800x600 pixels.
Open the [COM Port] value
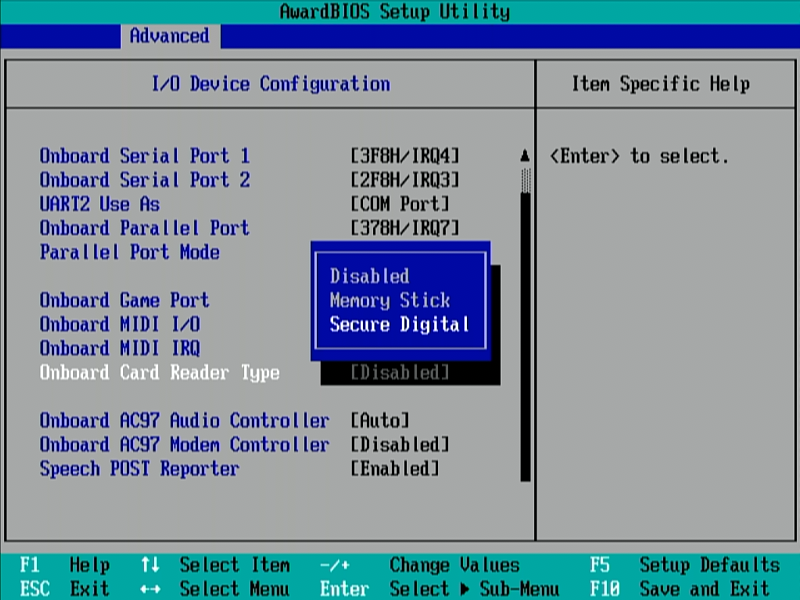coord(400,204)
